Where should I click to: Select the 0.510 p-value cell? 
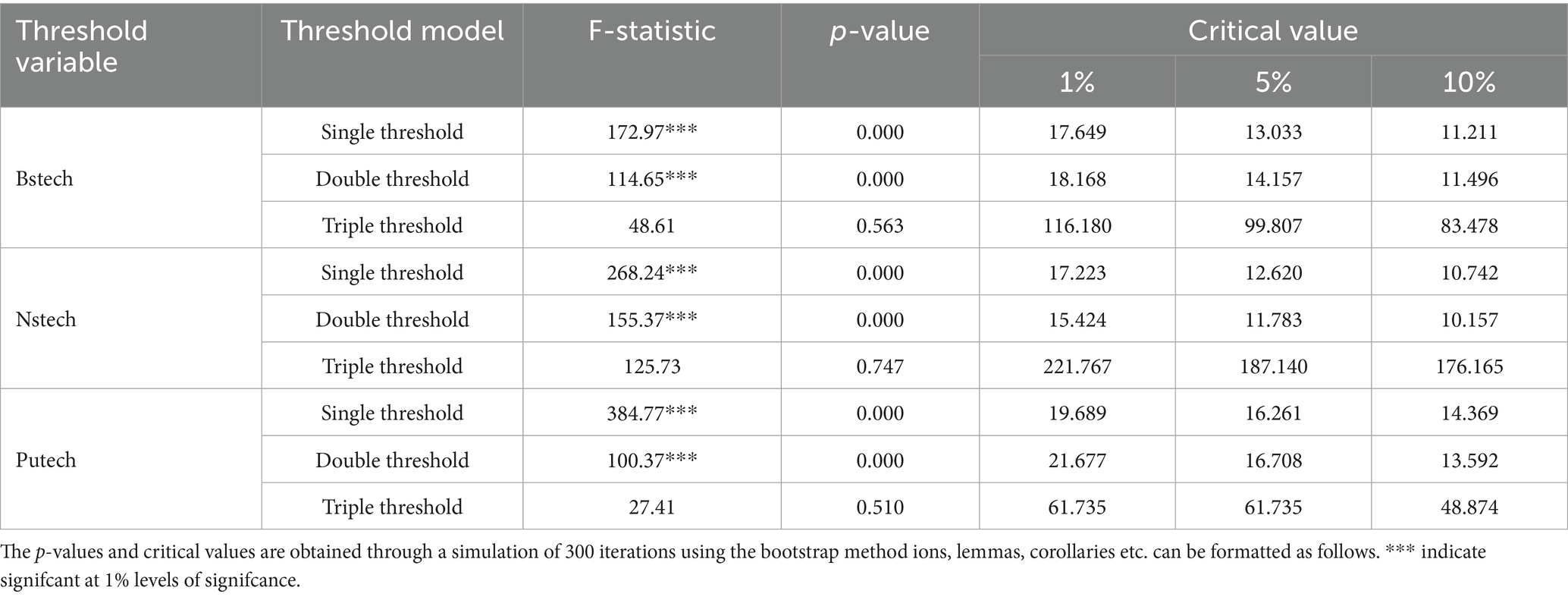(x=880, y=507)
